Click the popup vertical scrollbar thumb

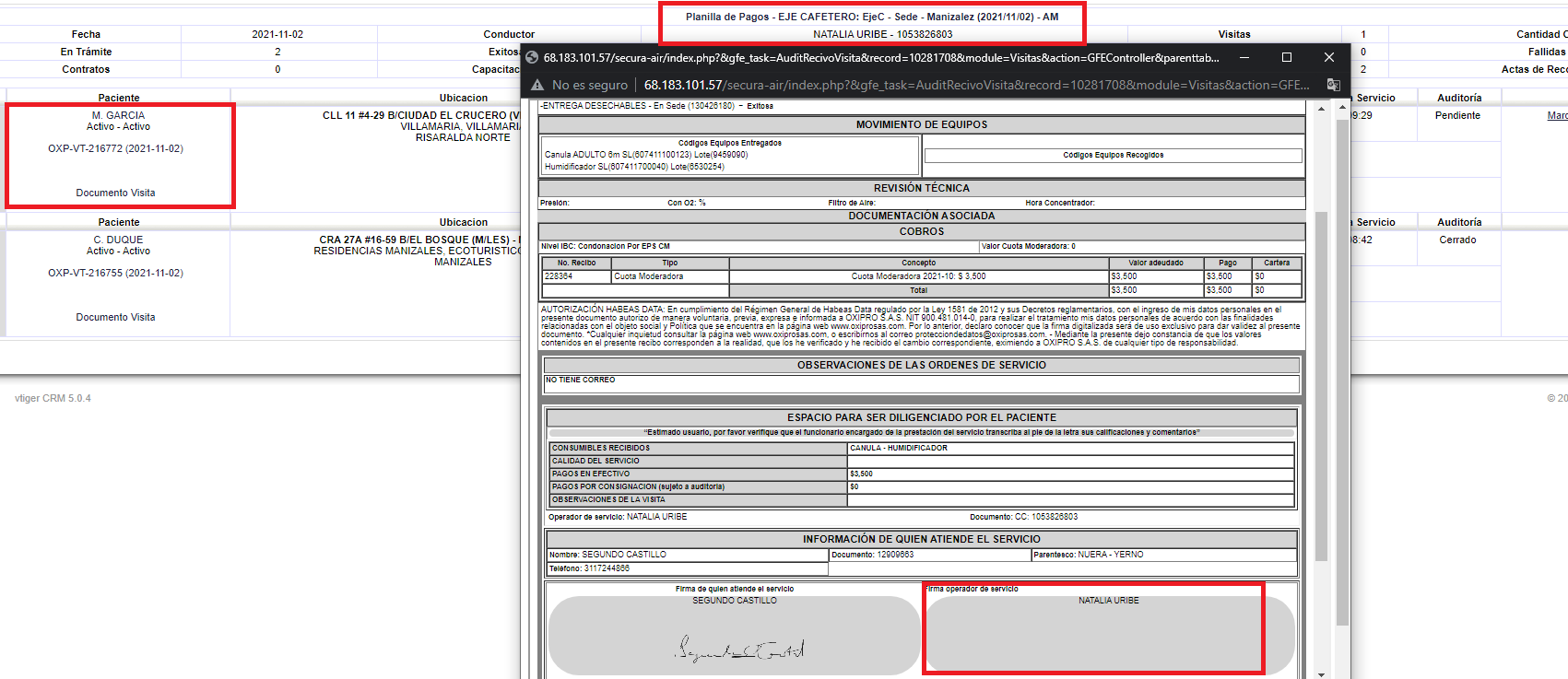1321,387
